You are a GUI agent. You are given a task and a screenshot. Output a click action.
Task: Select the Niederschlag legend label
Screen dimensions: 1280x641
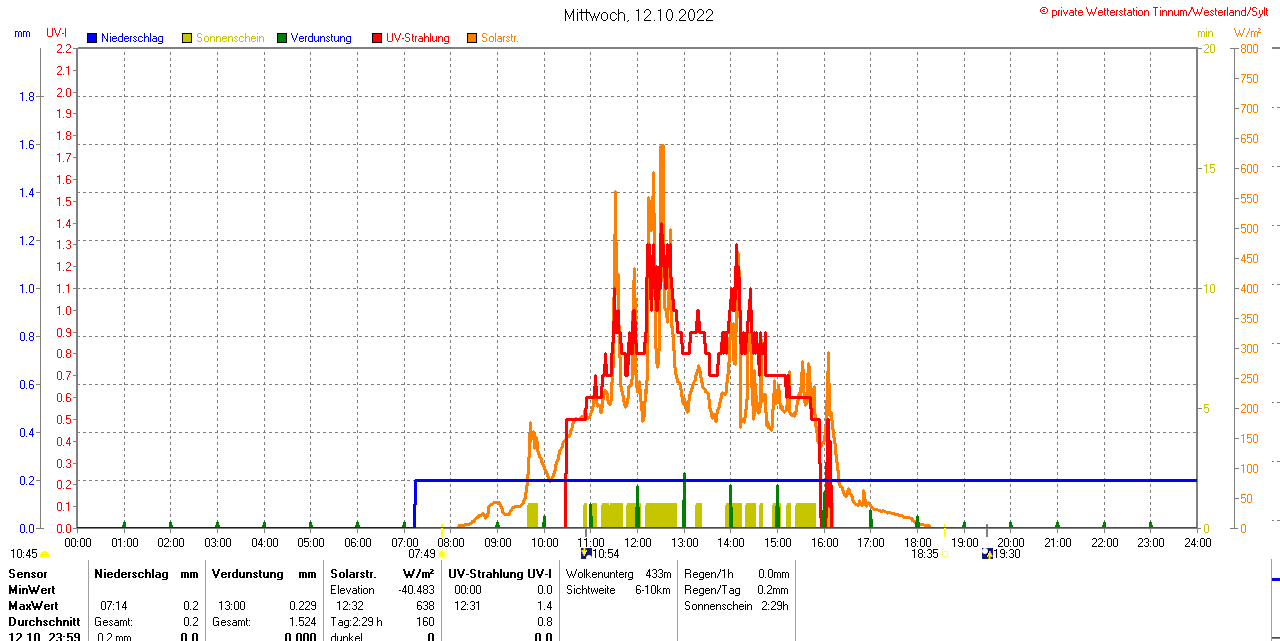(x=133, y=38)
